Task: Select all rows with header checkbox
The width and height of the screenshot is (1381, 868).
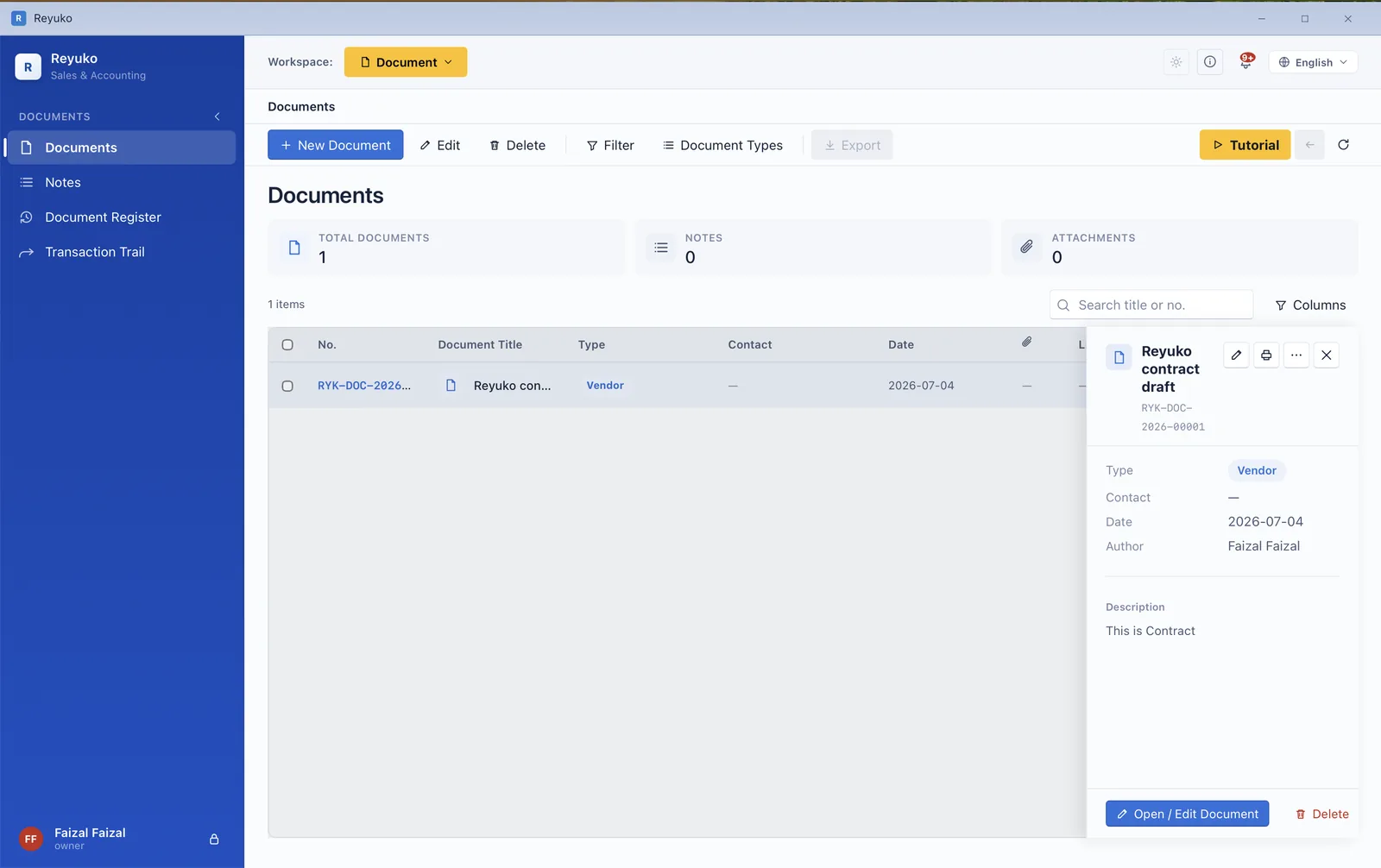Action: (287, 345)
